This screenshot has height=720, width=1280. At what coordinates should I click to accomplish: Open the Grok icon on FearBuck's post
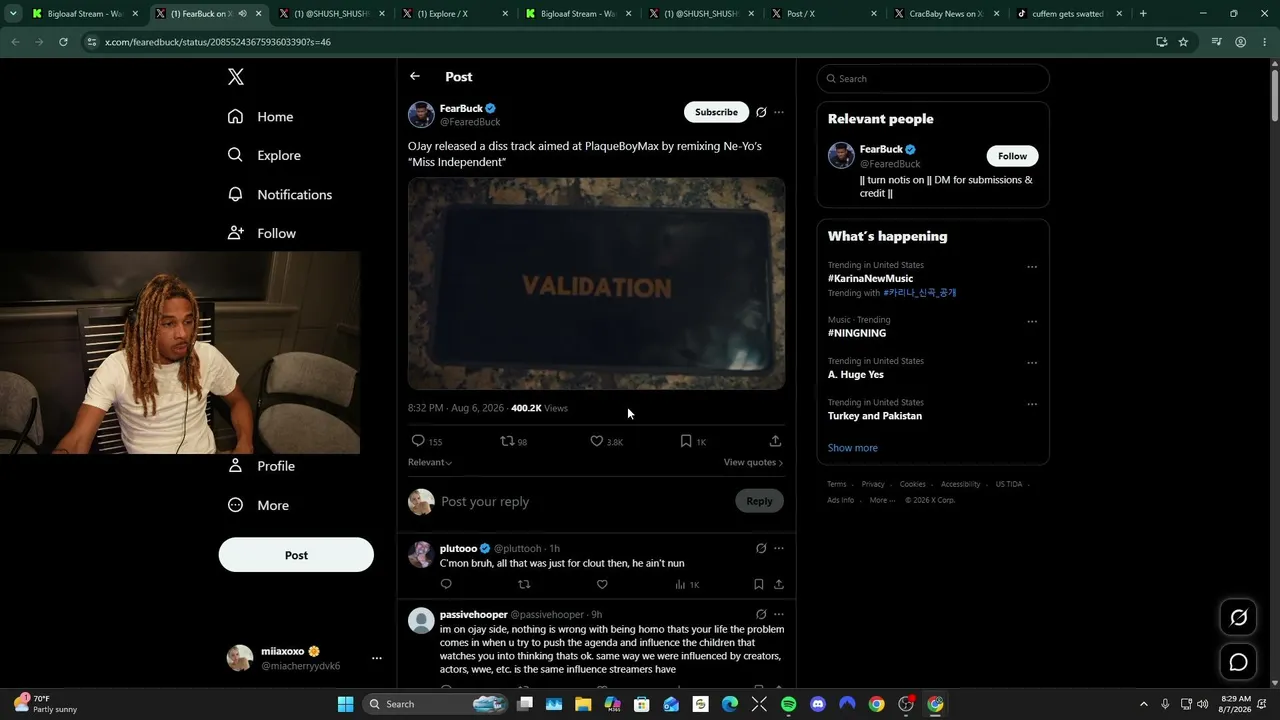click(761, 112)
